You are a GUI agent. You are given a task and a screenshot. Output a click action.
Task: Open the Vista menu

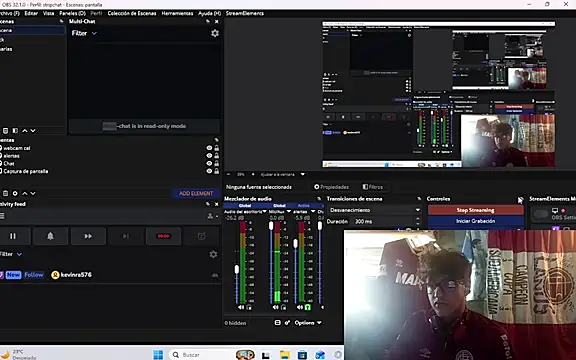48,13
